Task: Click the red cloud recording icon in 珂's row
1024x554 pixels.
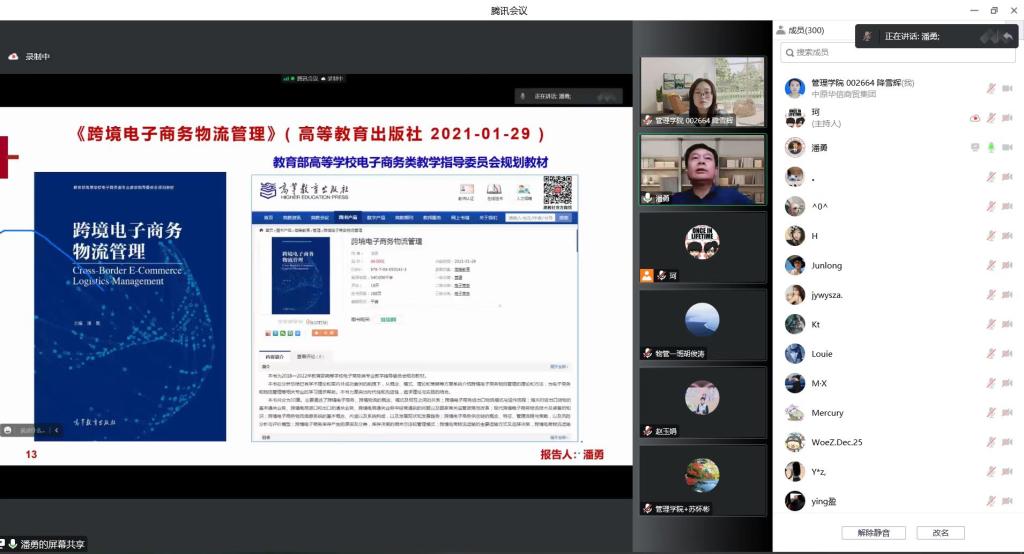Action: (975, 118)
